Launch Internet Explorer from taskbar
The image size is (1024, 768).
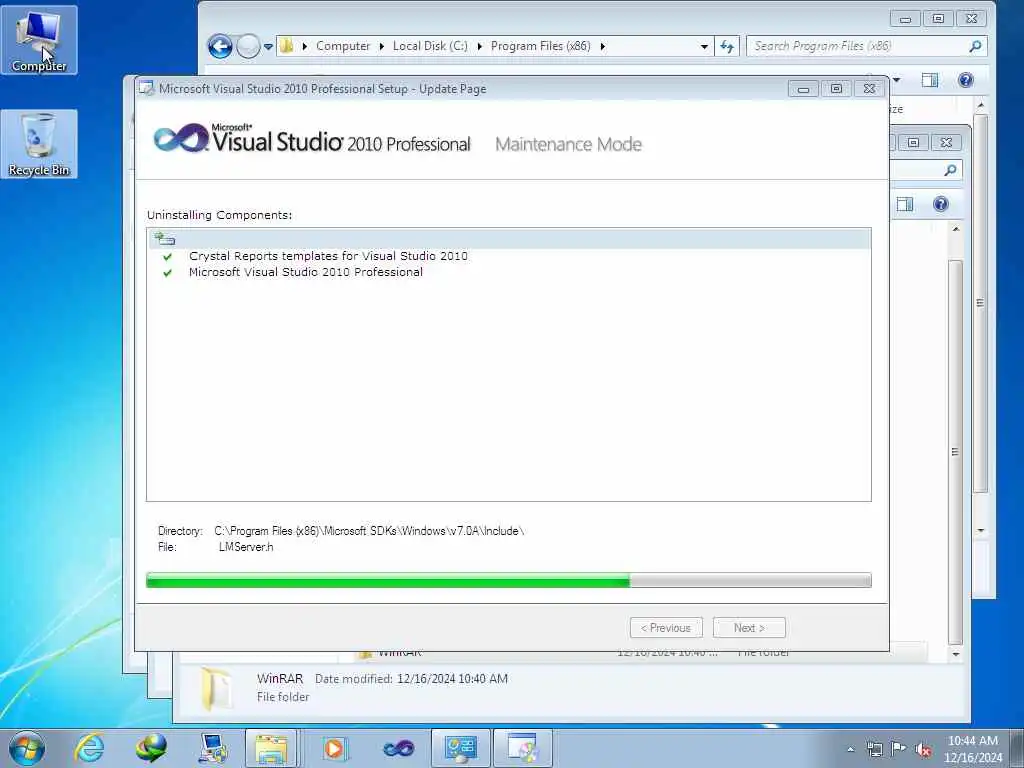89,748
